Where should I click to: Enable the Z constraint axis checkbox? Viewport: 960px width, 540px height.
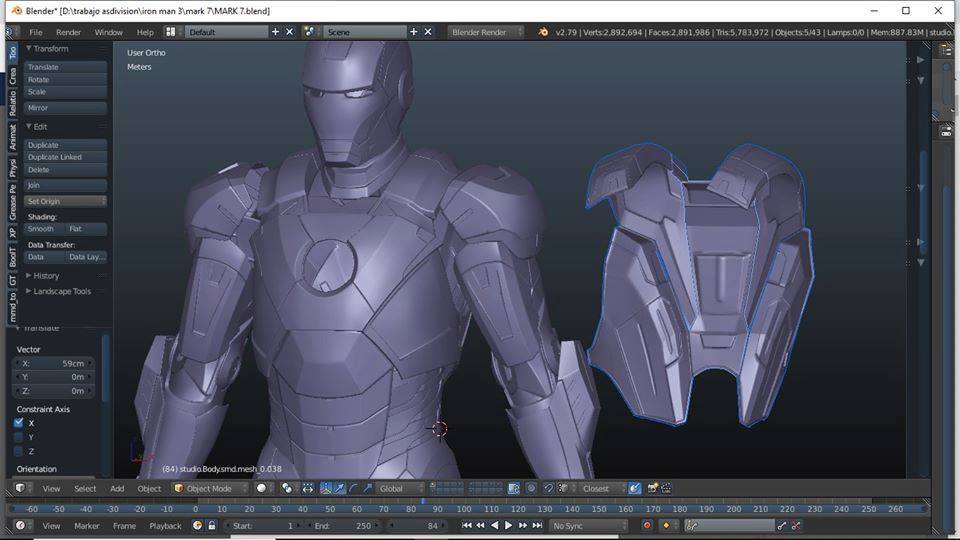19,451
